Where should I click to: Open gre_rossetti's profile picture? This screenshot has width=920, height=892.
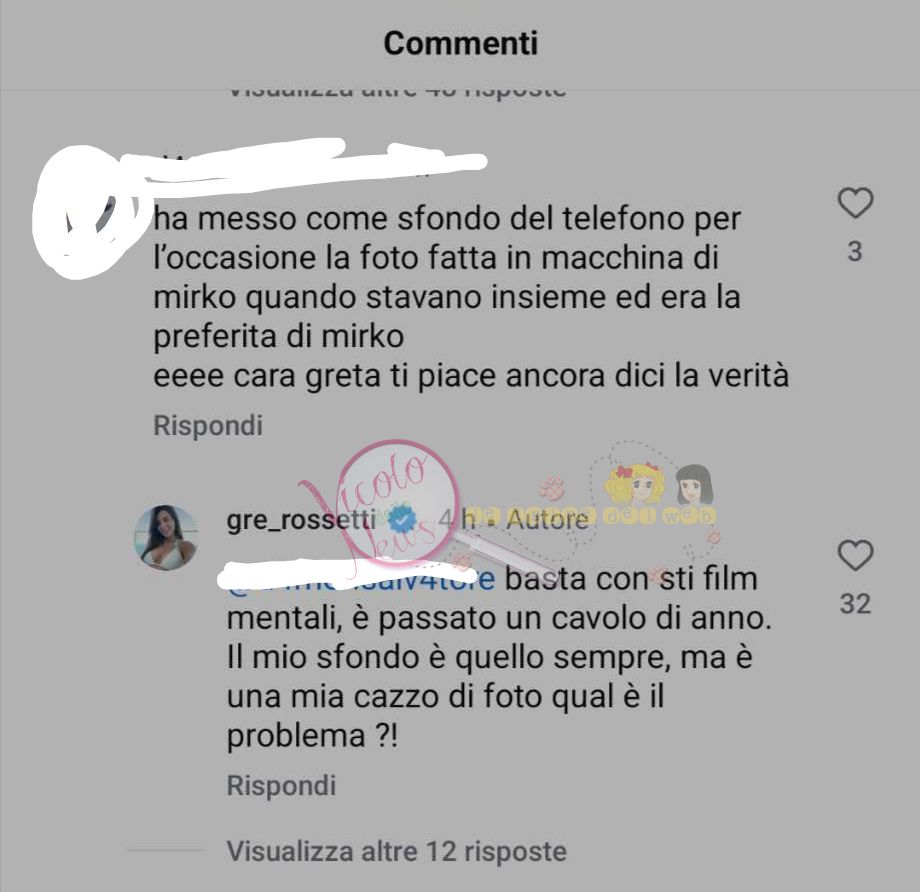[x=166, y=538]
